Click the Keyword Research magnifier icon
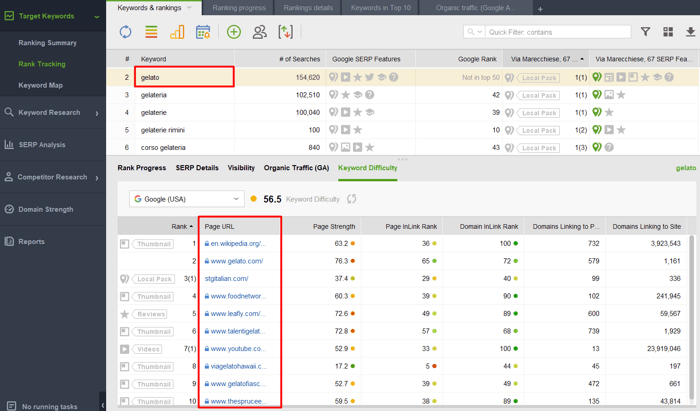Viewport: 700px width, 411px height. click(x=9, y=112)
